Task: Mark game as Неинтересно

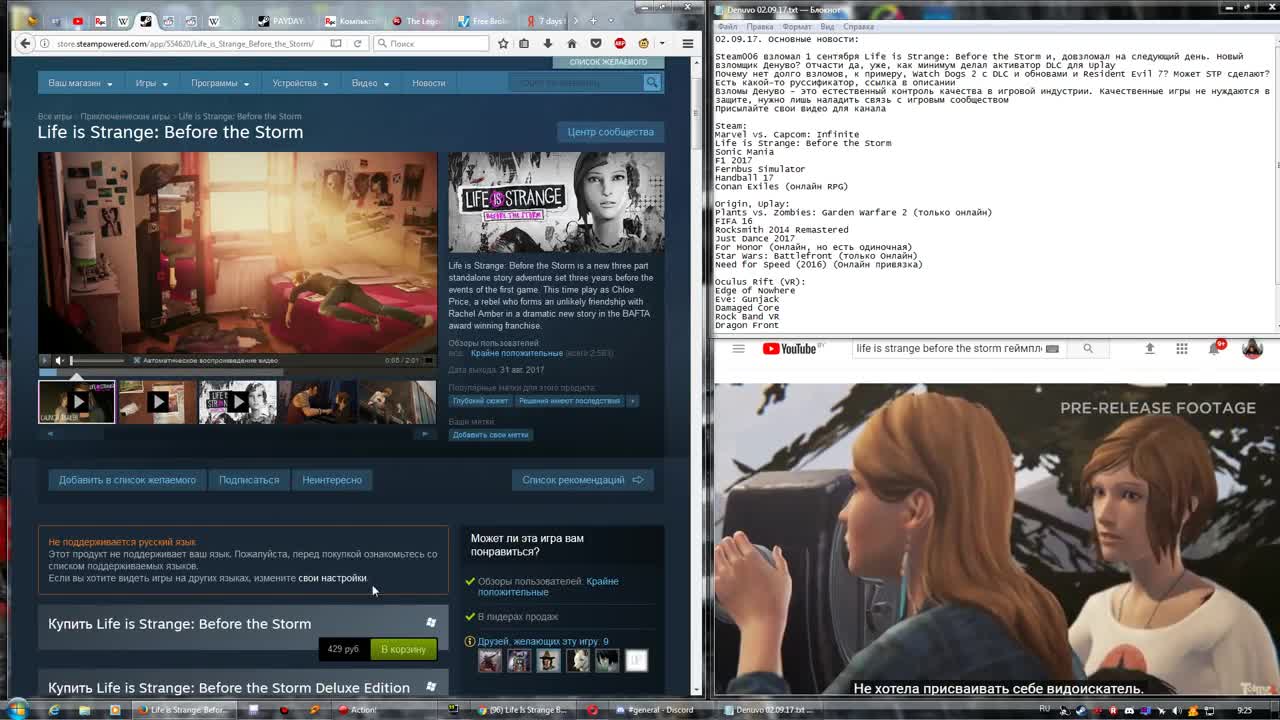Action: click(332, 480)
